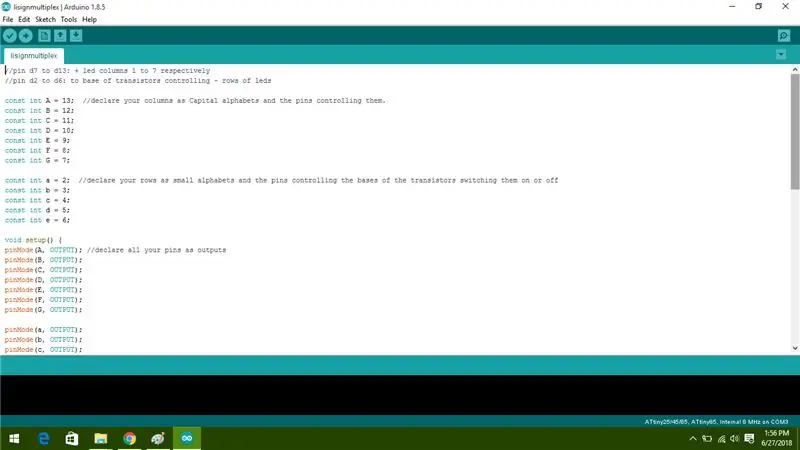Click the battery power tray icon
800x450 pixels.
pyautogui.click(x=707, y=439)
